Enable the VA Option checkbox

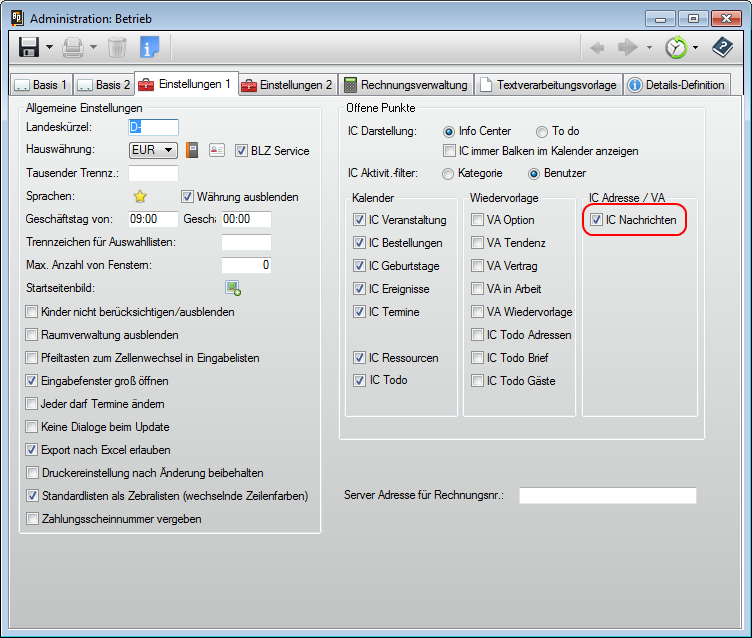[x=478, y=220]
